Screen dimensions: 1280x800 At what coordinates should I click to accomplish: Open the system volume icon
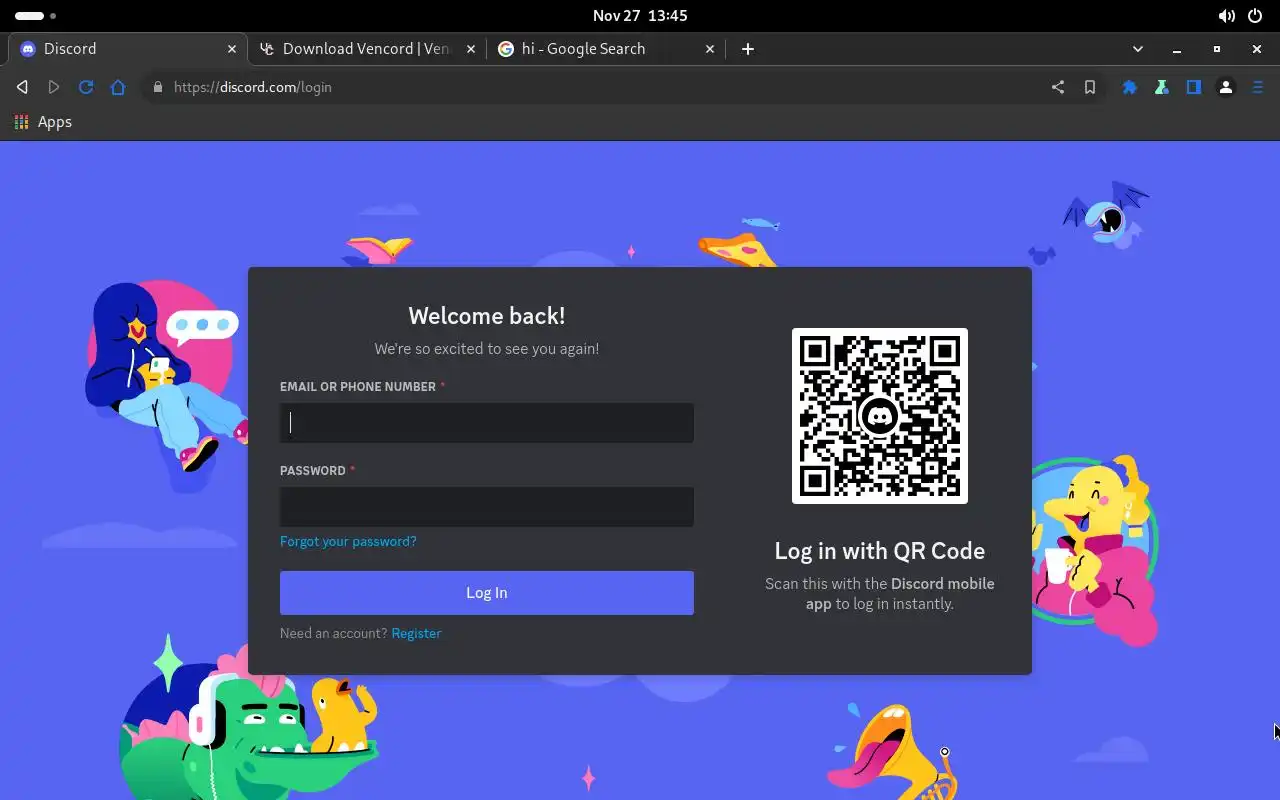[x=1226, y=16]
